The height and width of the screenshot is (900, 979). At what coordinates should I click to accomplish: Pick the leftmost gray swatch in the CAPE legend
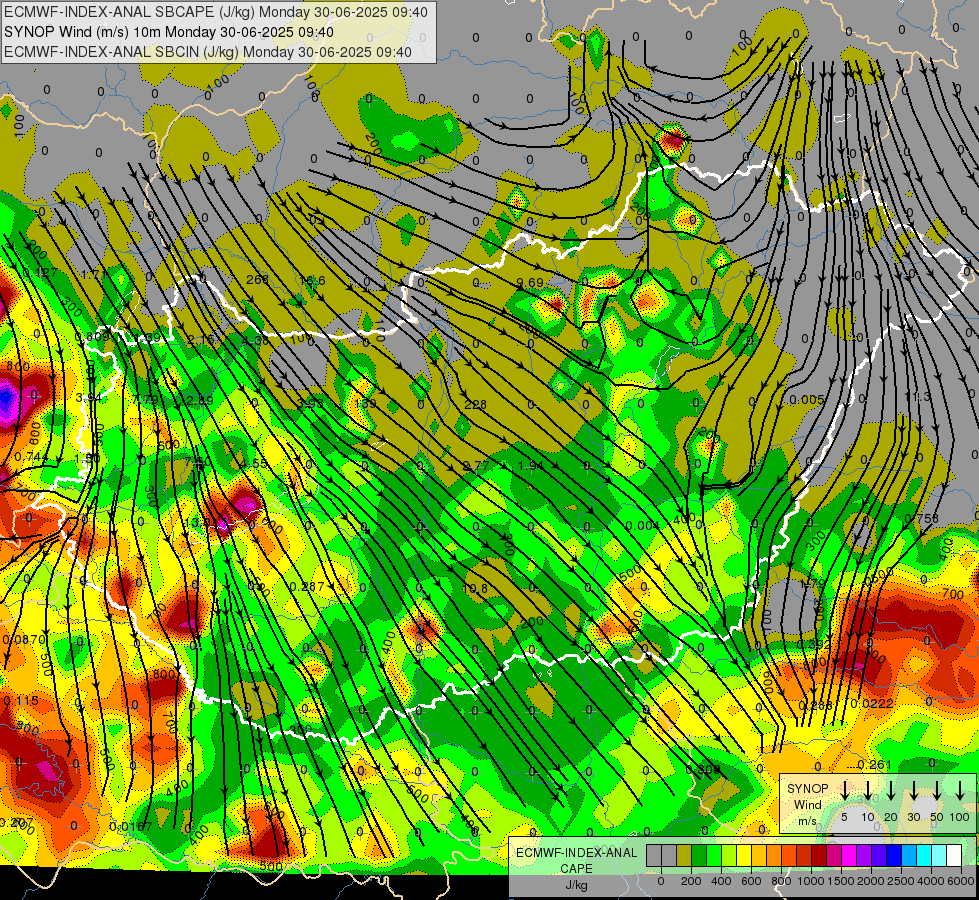654,855
